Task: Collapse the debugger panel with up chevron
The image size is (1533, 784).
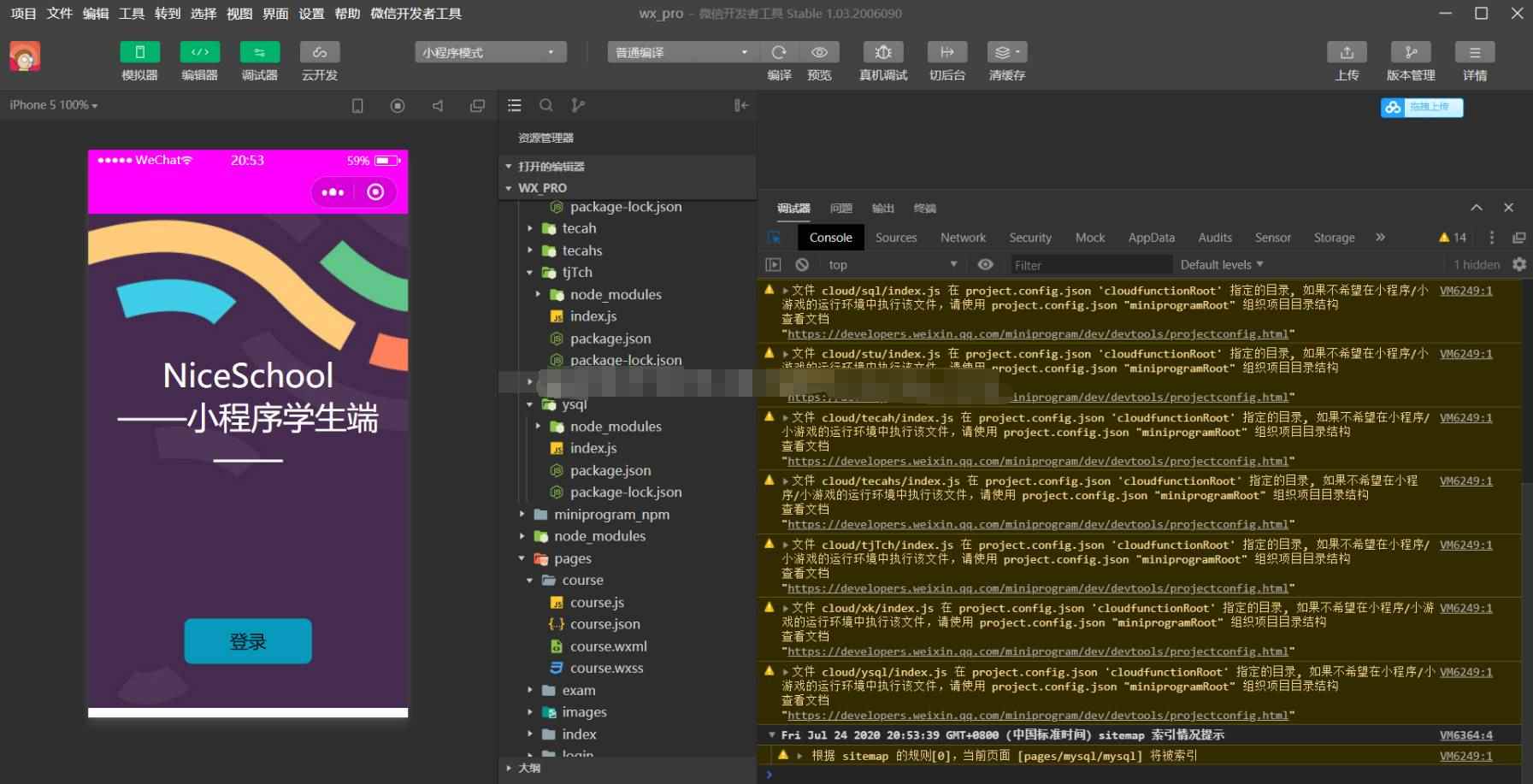Action: (1477, 208)
